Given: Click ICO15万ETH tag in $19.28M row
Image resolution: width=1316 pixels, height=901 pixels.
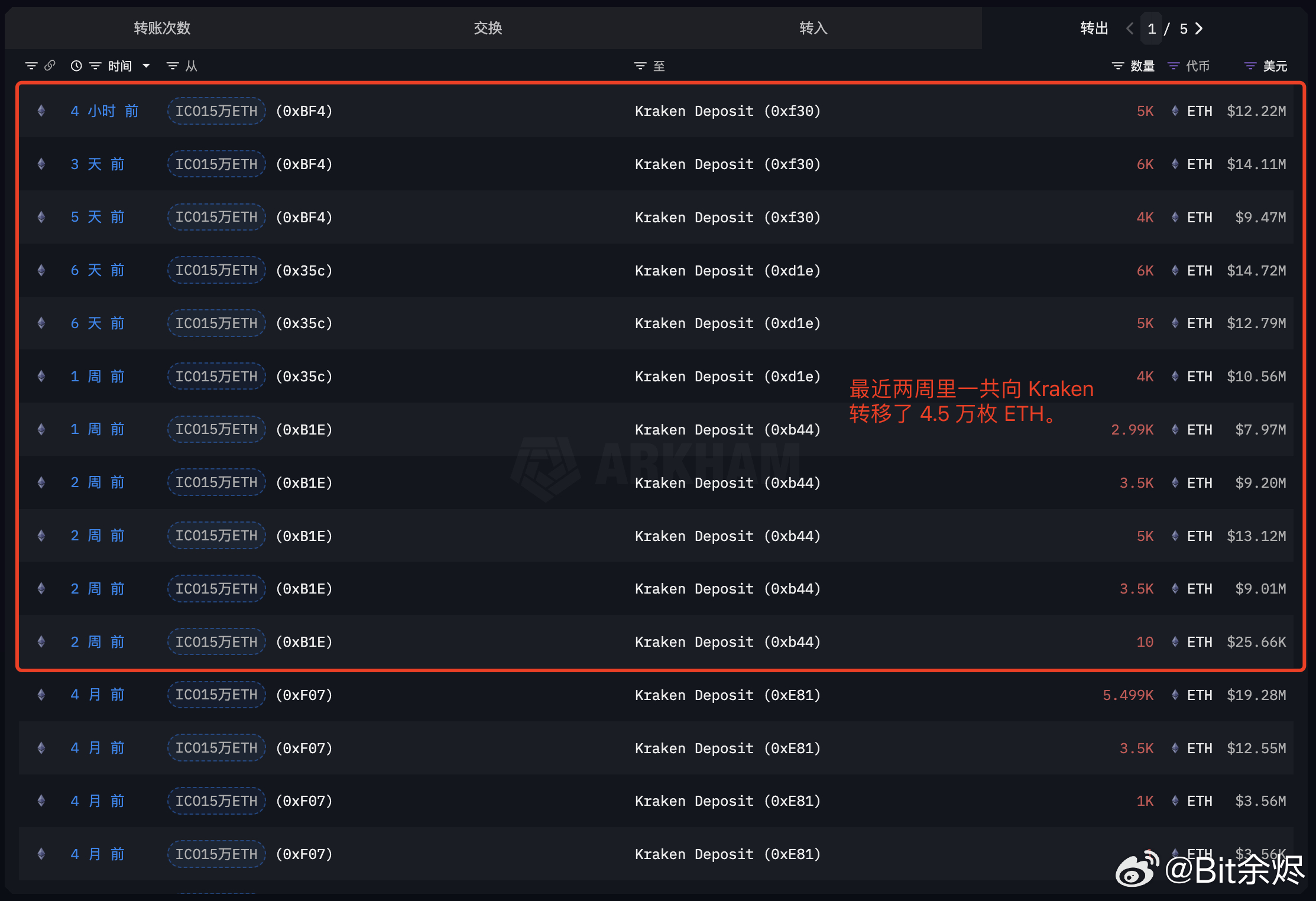Looking at the screenshot, I should pyautogui.click(x=216, y=695).
